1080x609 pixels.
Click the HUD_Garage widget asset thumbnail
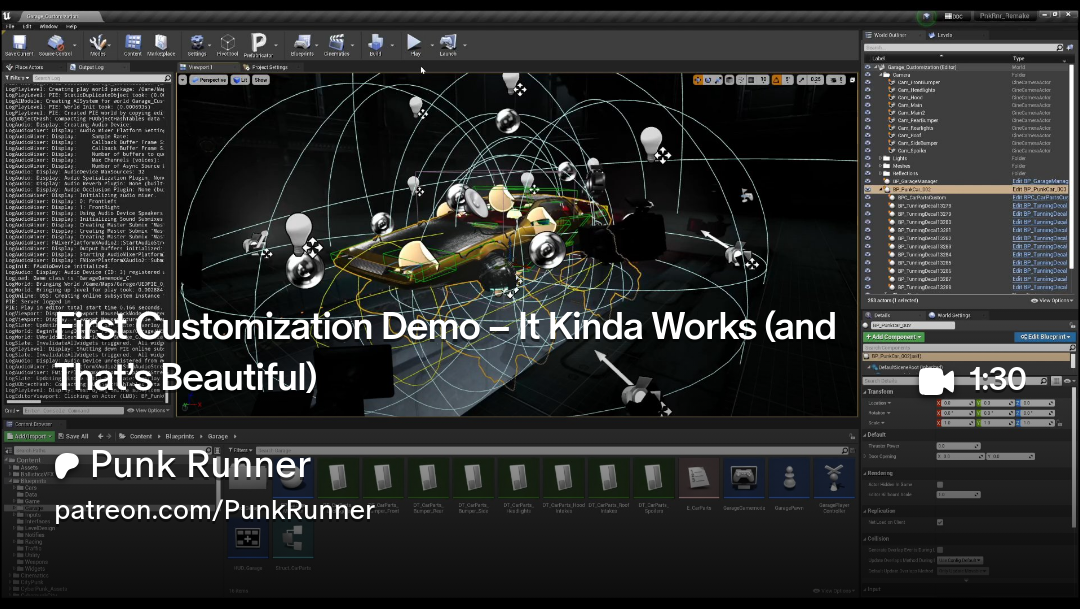click(247, 537)
